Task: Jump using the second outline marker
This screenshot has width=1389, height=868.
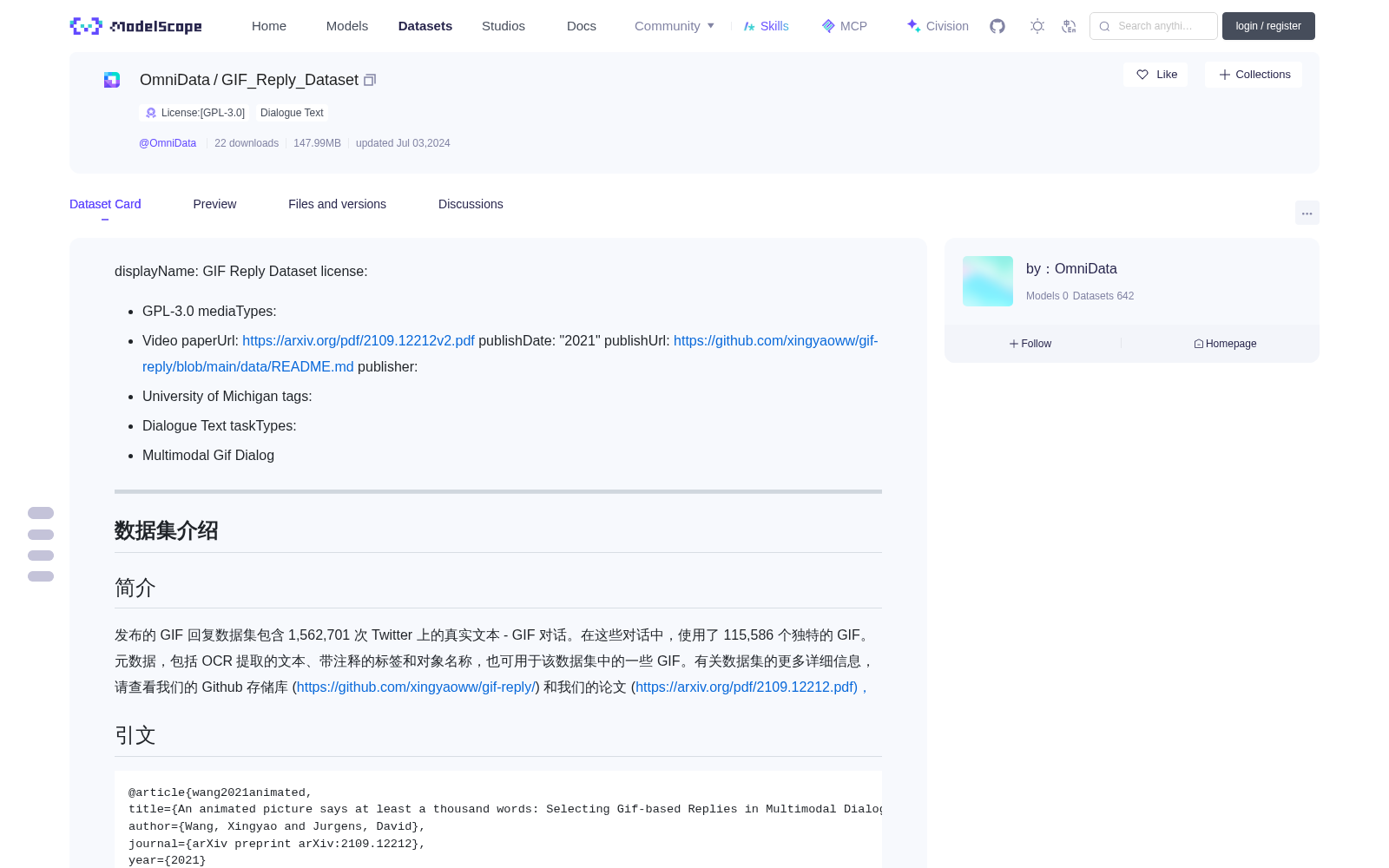Action: click(41, 535)
